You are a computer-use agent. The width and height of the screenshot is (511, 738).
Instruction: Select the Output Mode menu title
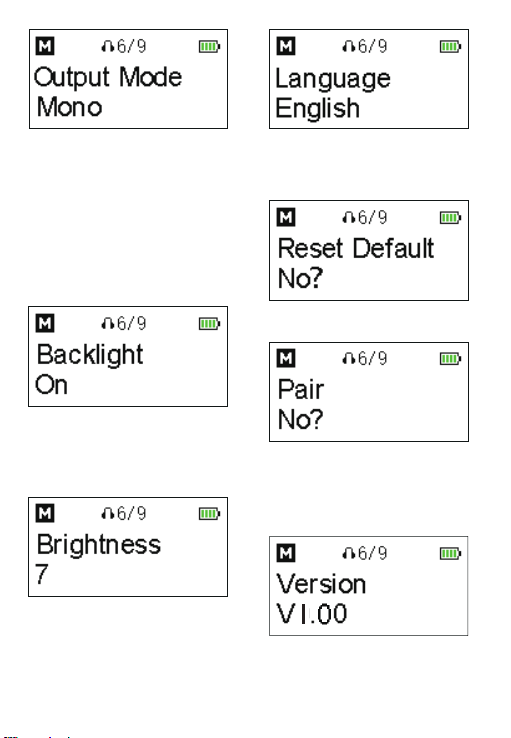tap(108, 78)
